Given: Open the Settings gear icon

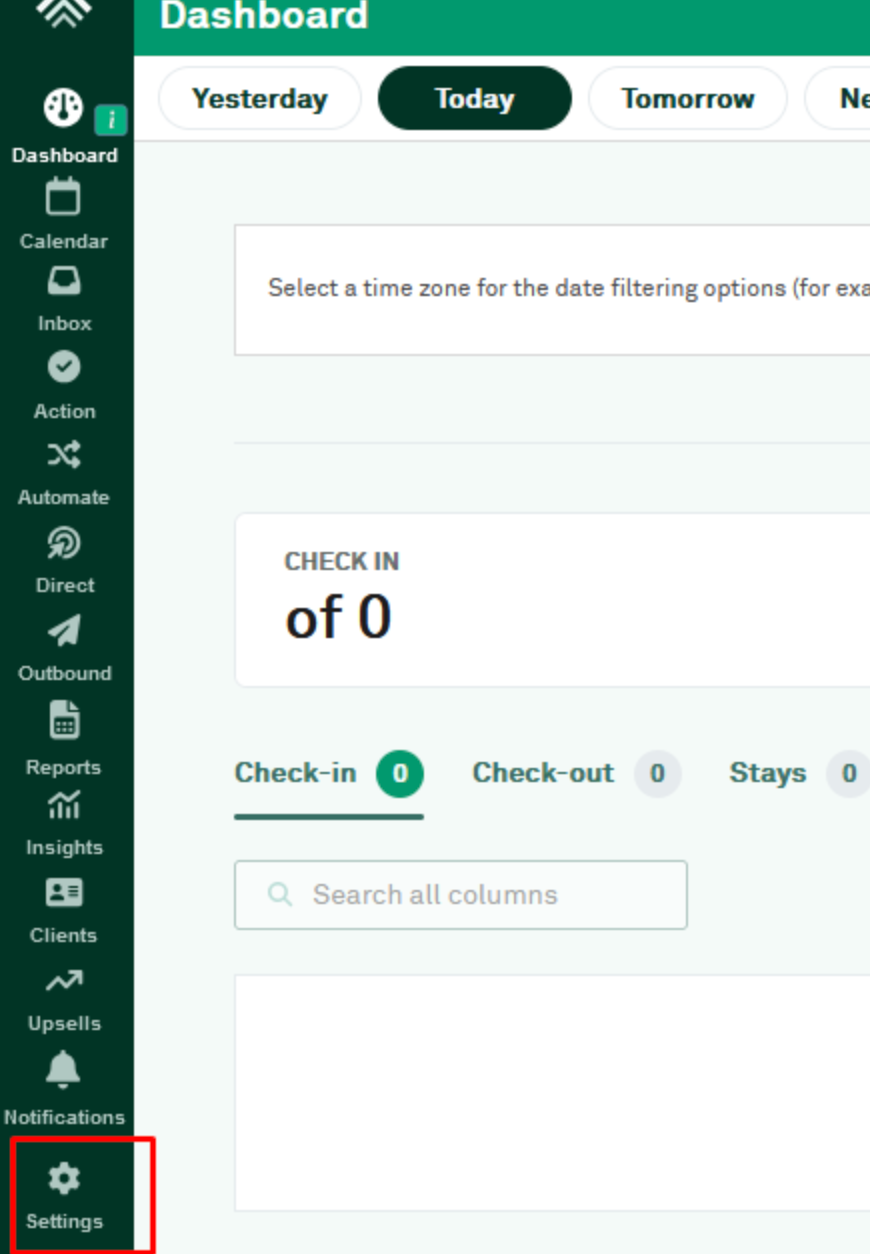Looking at the screenshot, I should pos(64,1179).
